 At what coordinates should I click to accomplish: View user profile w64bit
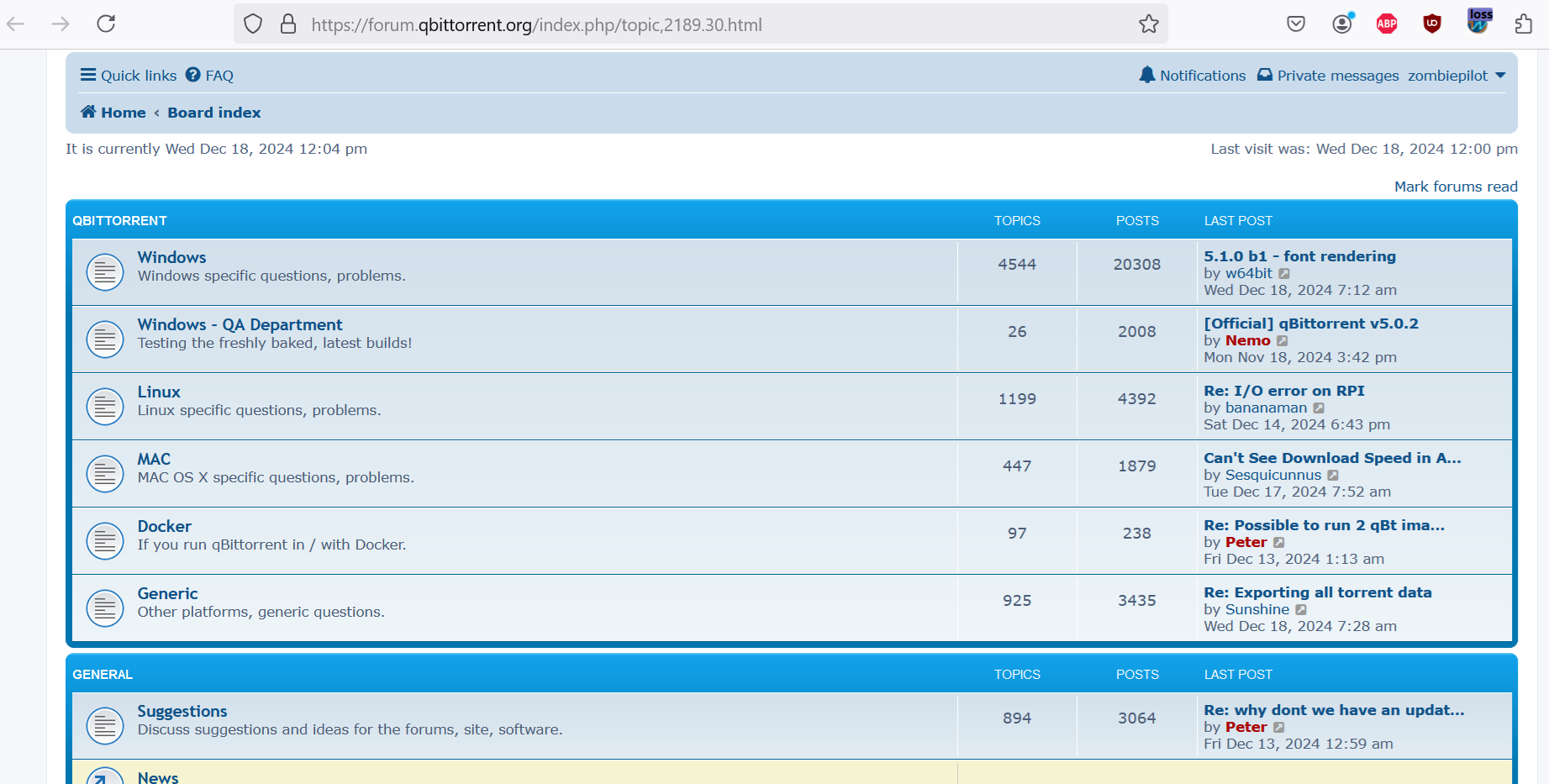click(1249, 273)
